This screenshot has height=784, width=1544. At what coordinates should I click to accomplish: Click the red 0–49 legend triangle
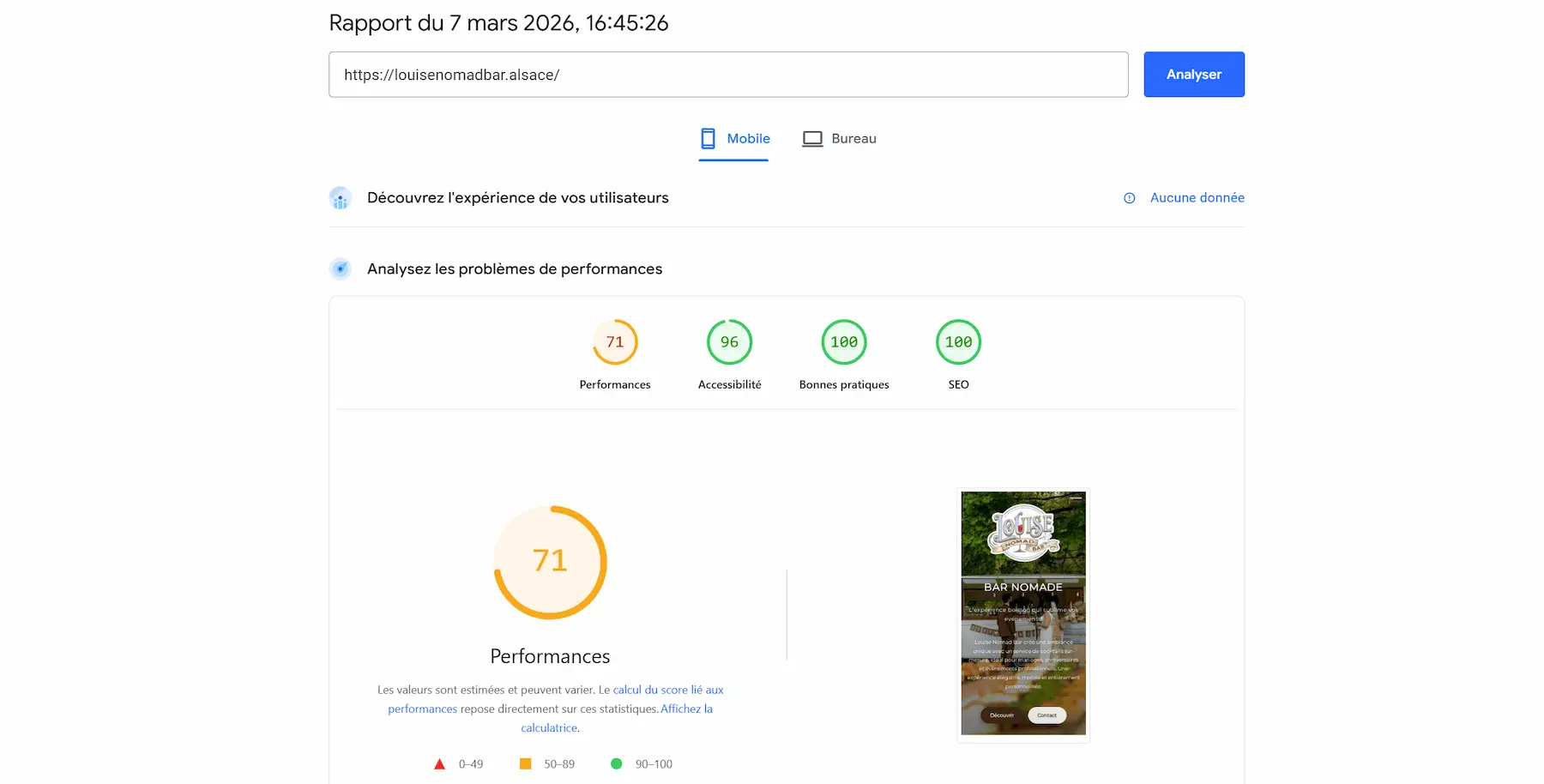tap(439, 763)
